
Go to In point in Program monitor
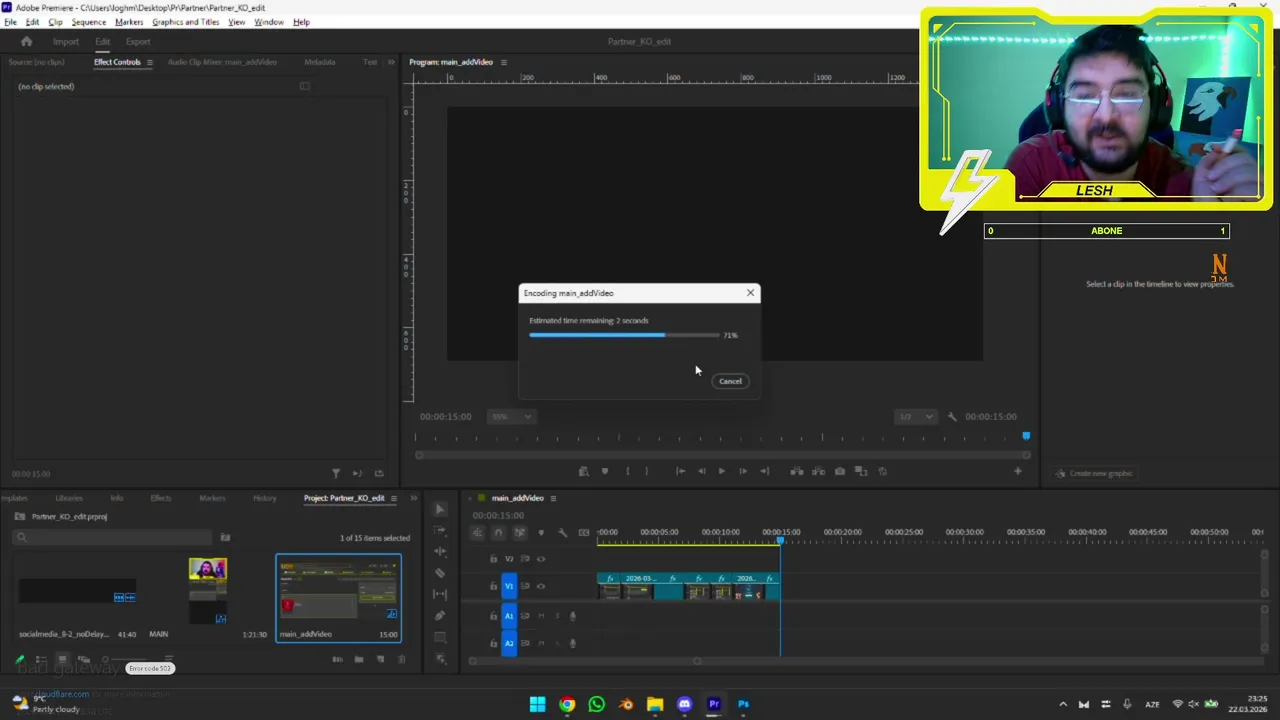[x=680, y=471]
